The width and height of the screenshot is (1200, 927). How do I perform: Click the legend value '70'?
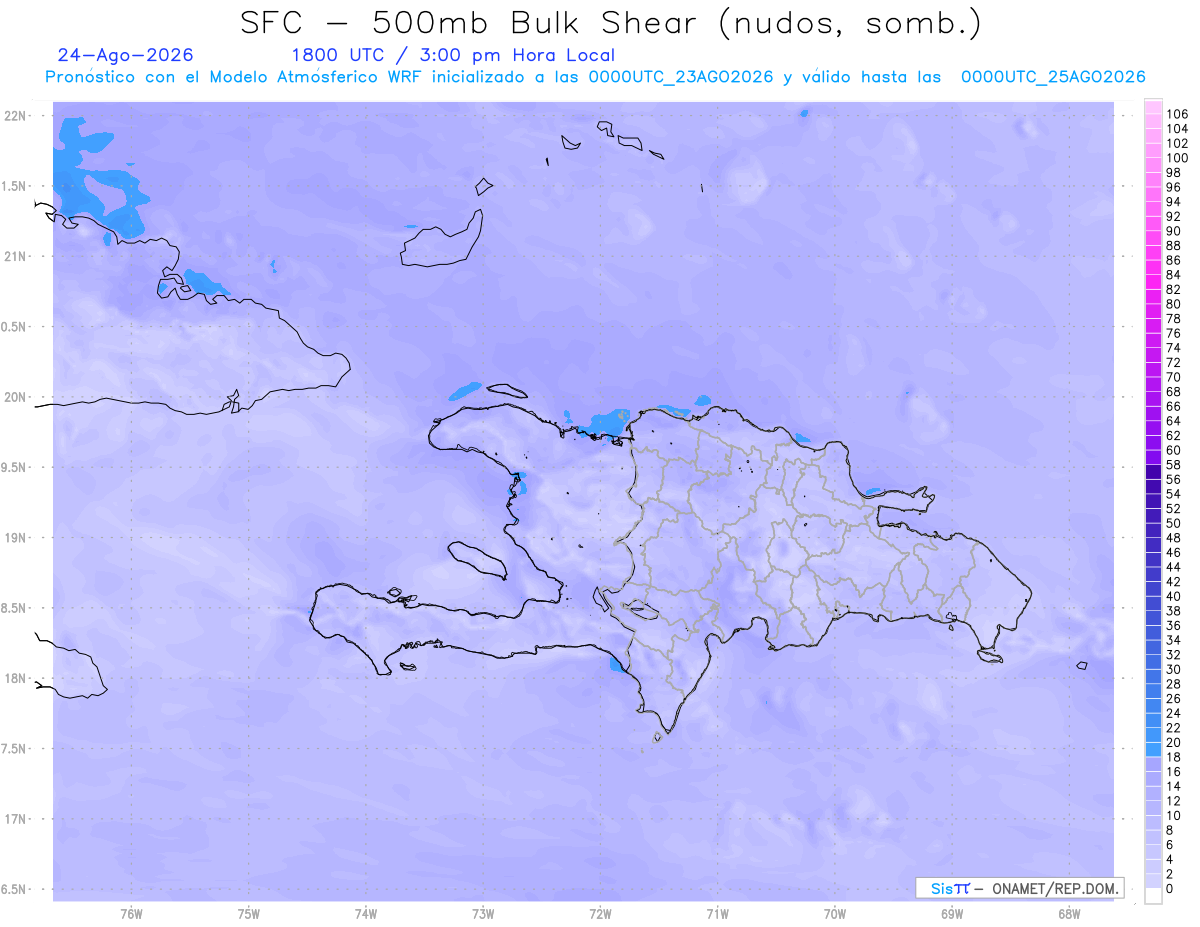tap(1174, 377)
